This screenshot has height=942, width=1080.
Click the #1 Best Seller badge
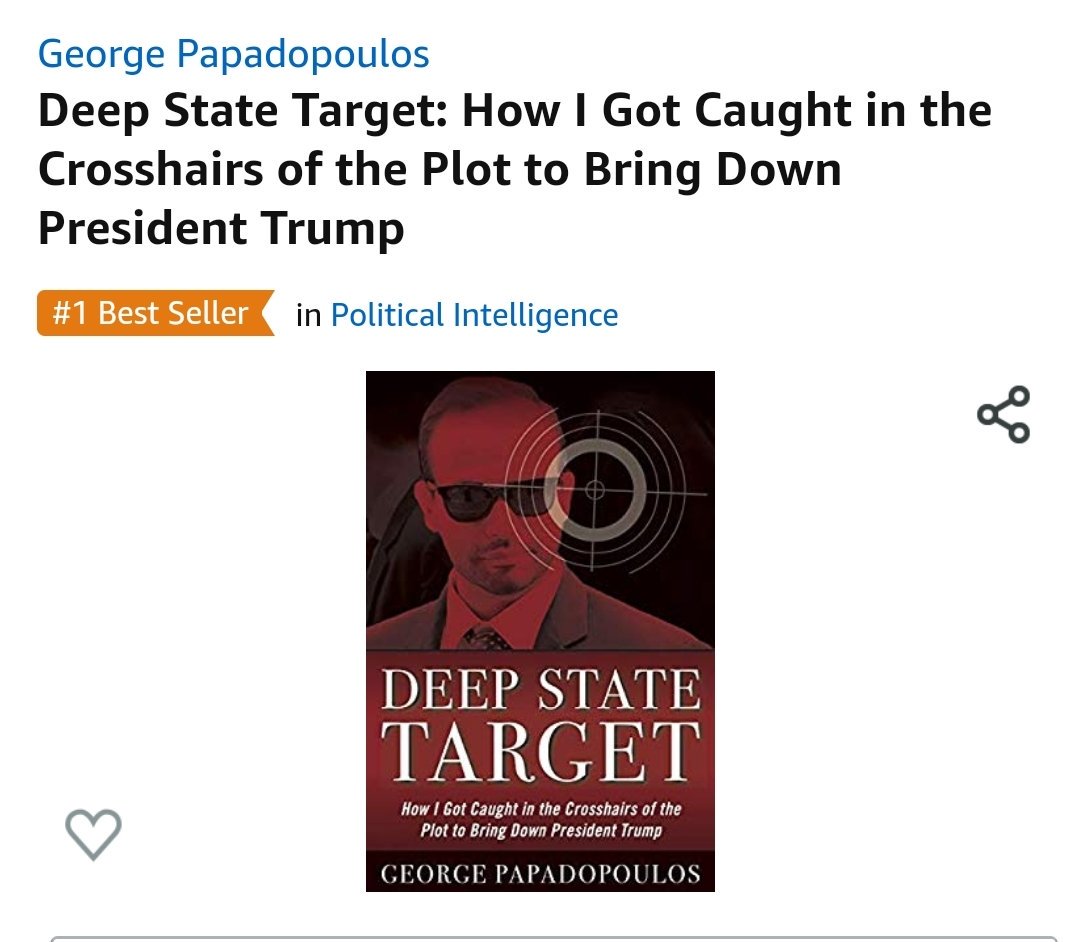point(156,313)
